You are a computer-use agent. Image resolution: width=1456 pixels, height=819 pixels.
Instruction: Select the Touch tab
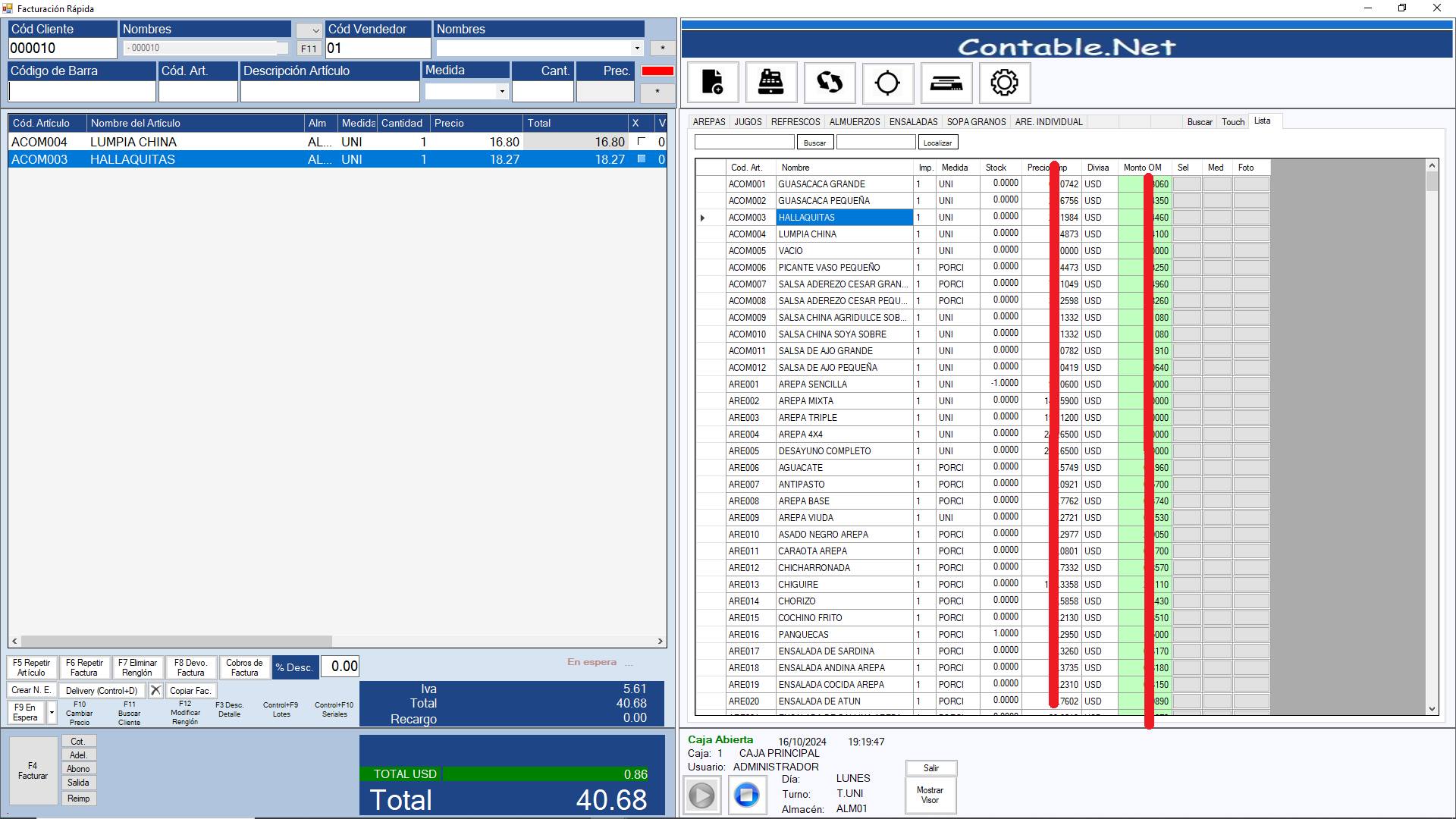[1233, 122]
